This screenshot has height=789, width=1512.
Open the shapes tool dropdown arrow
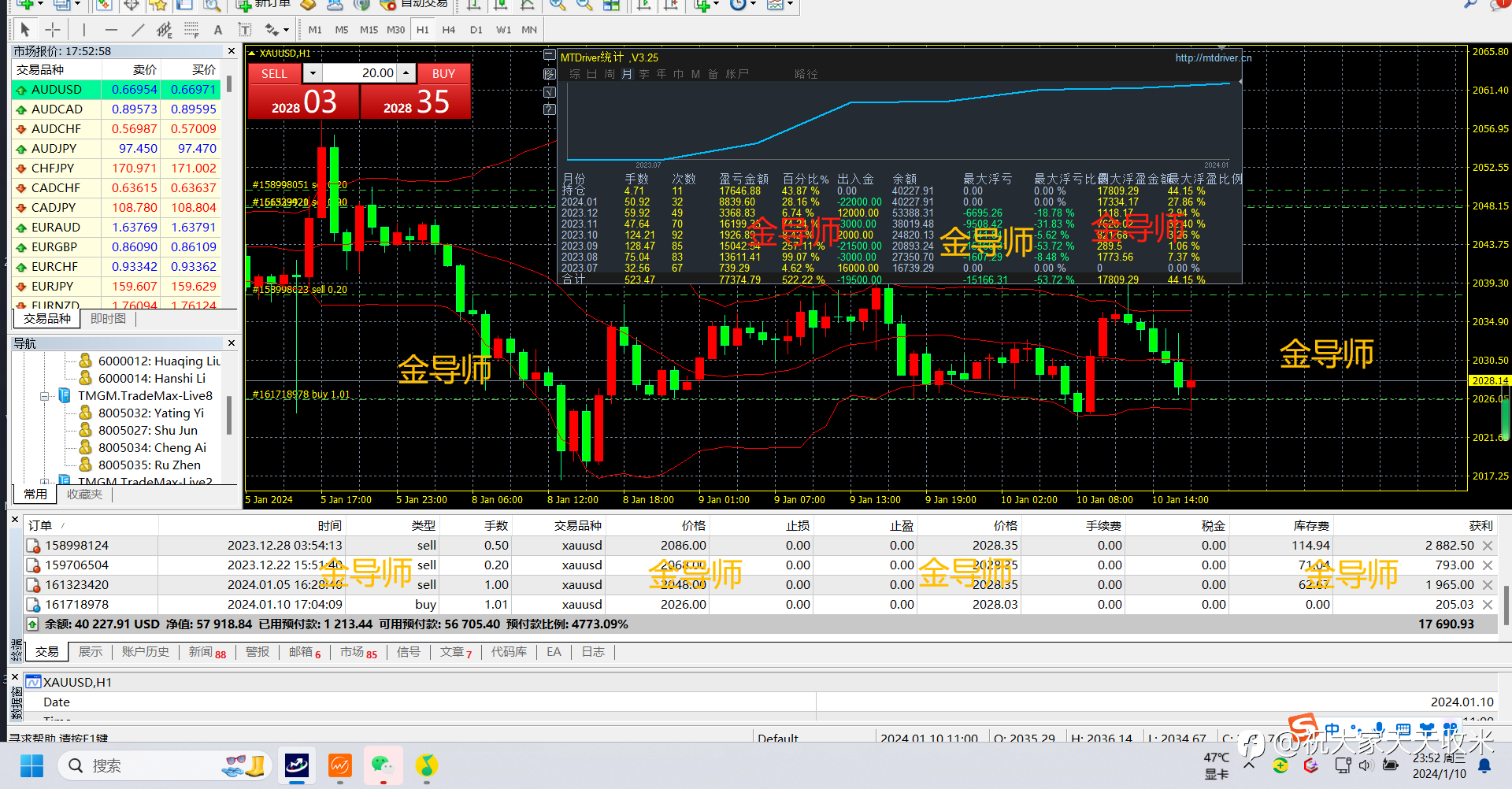click(x=286, y=30)
